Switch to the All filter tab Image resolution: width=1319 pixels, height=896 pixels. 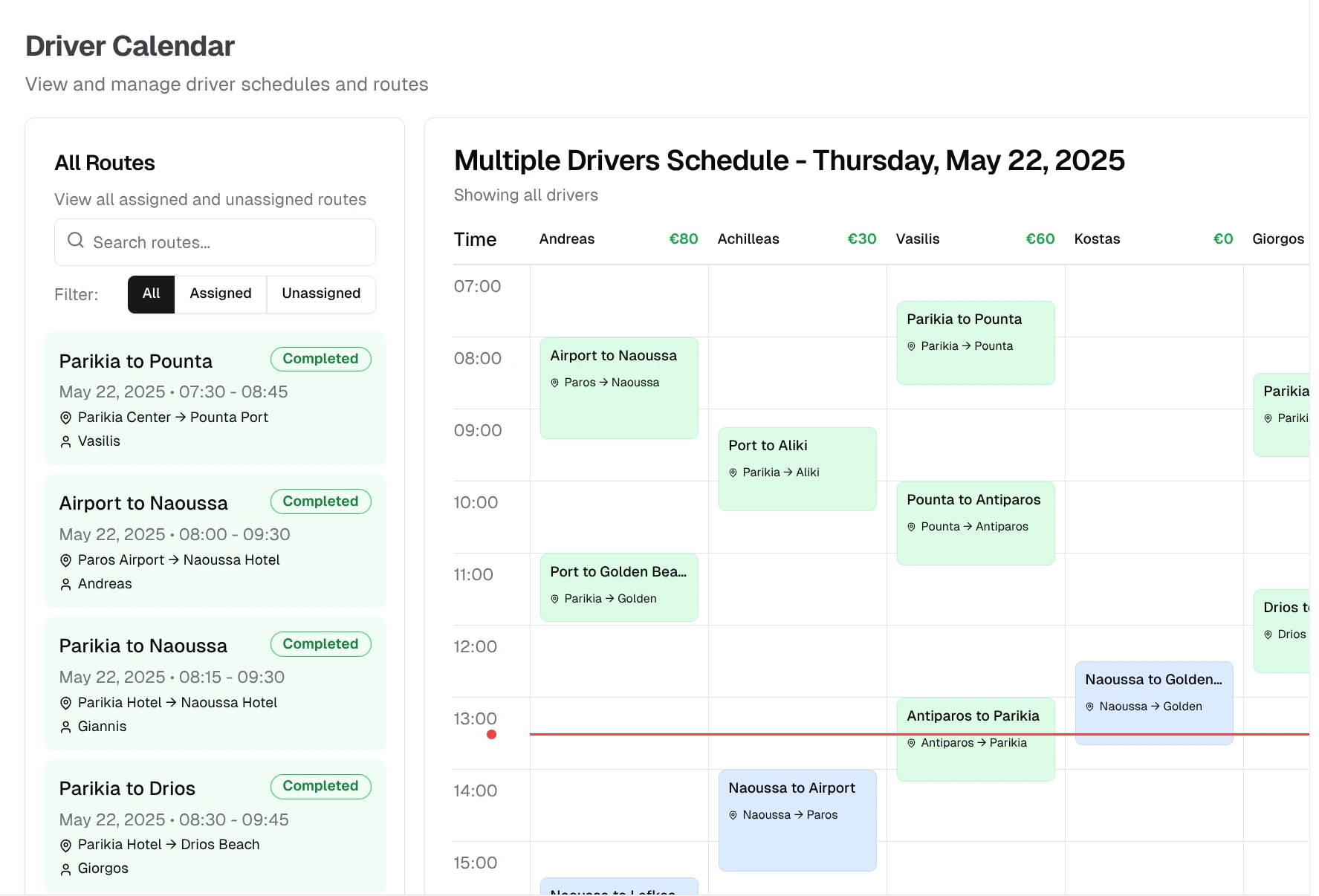click(150, 293)
